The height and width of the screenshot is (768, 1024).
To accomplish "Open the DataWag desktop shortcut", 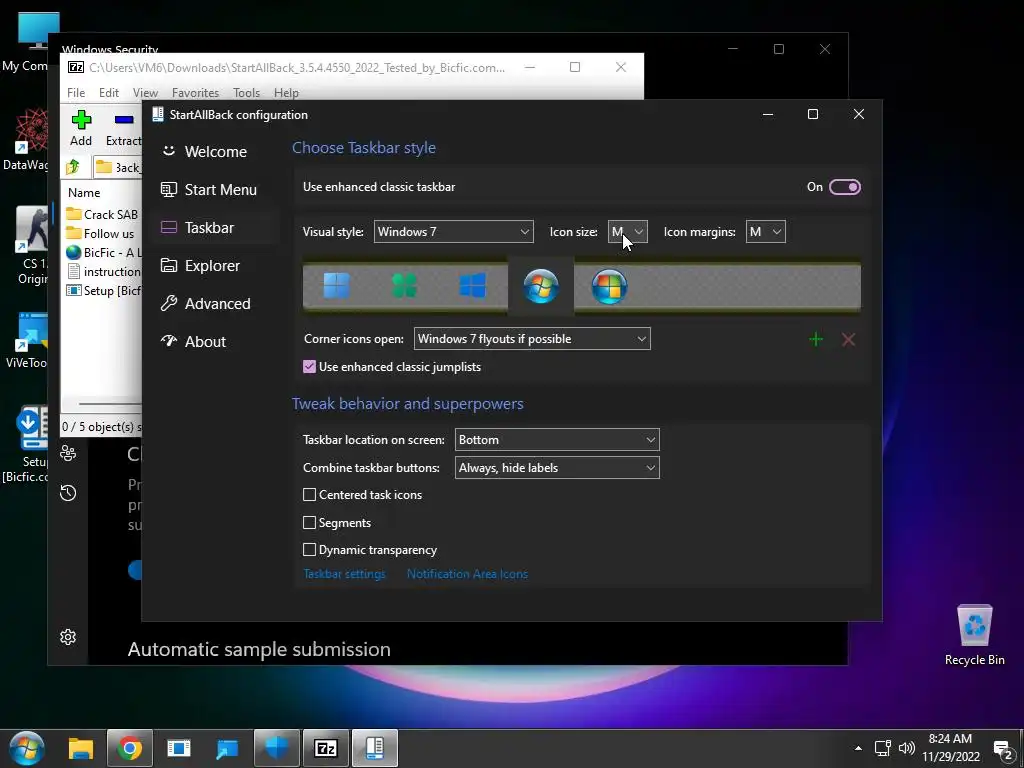I will pos(26,140).
